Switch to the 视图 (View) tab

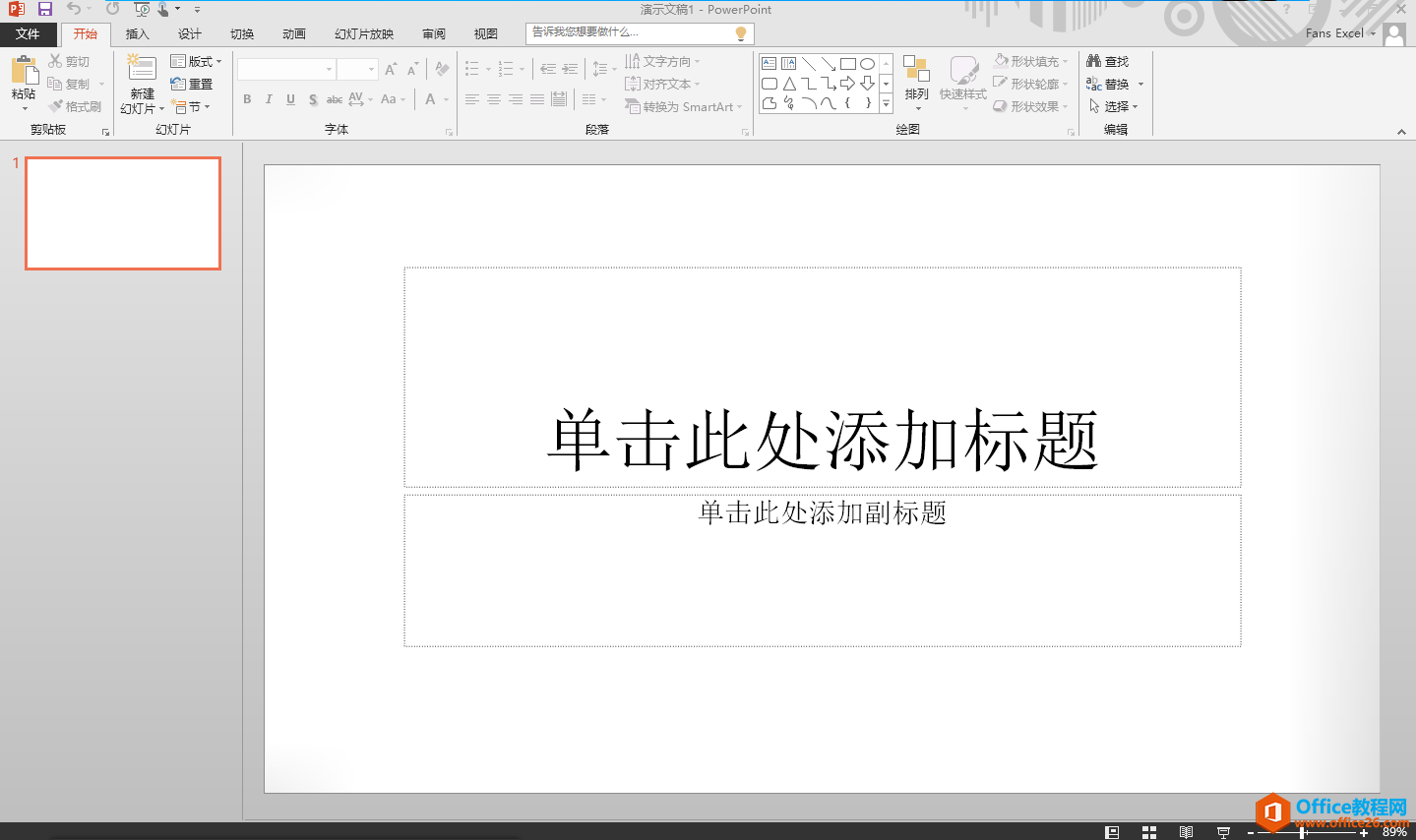(x=486, y=33)
